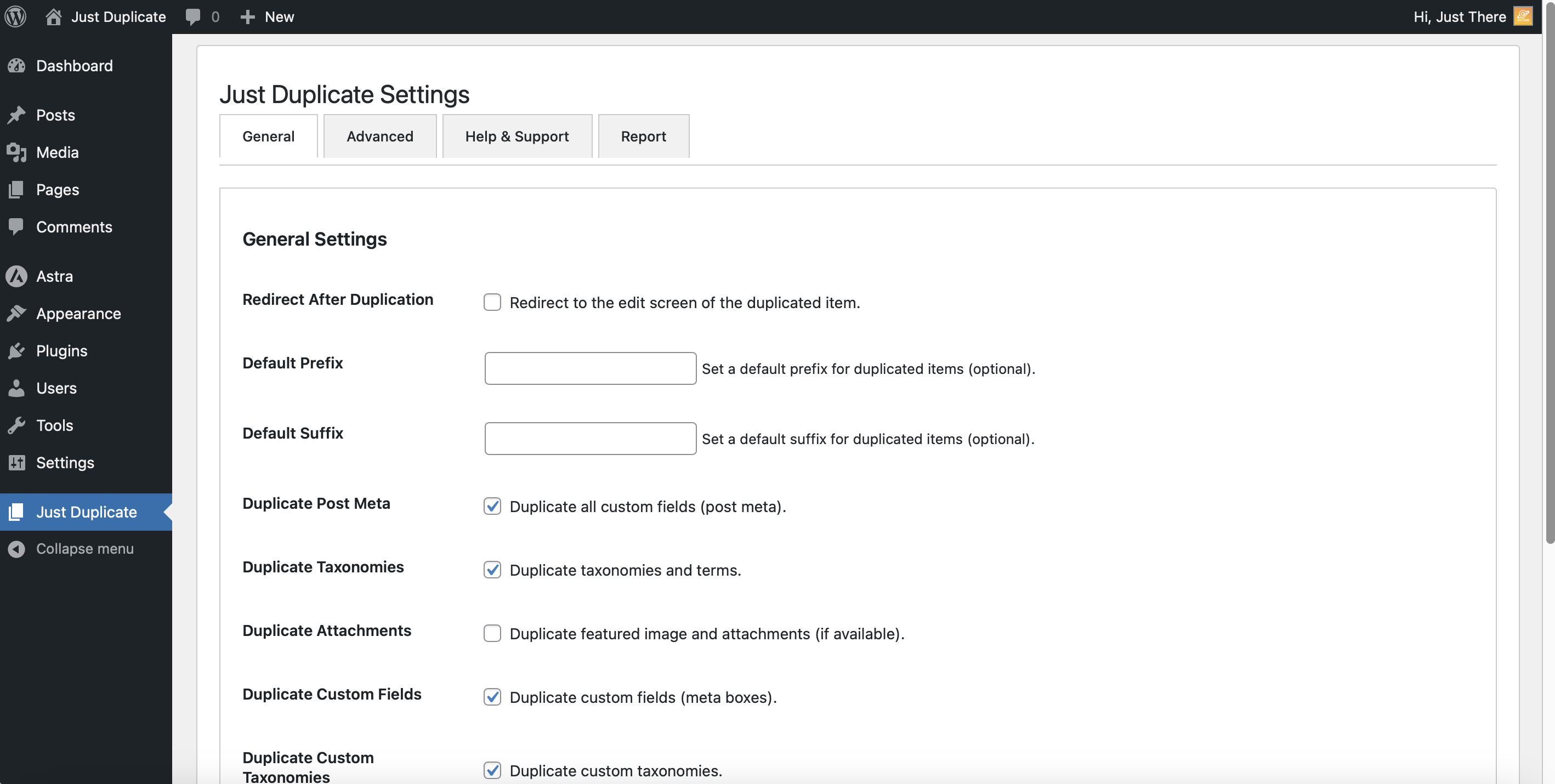Collapse the admin sidebar menu
Viewport: 1555px width, 784px height.
86,549
